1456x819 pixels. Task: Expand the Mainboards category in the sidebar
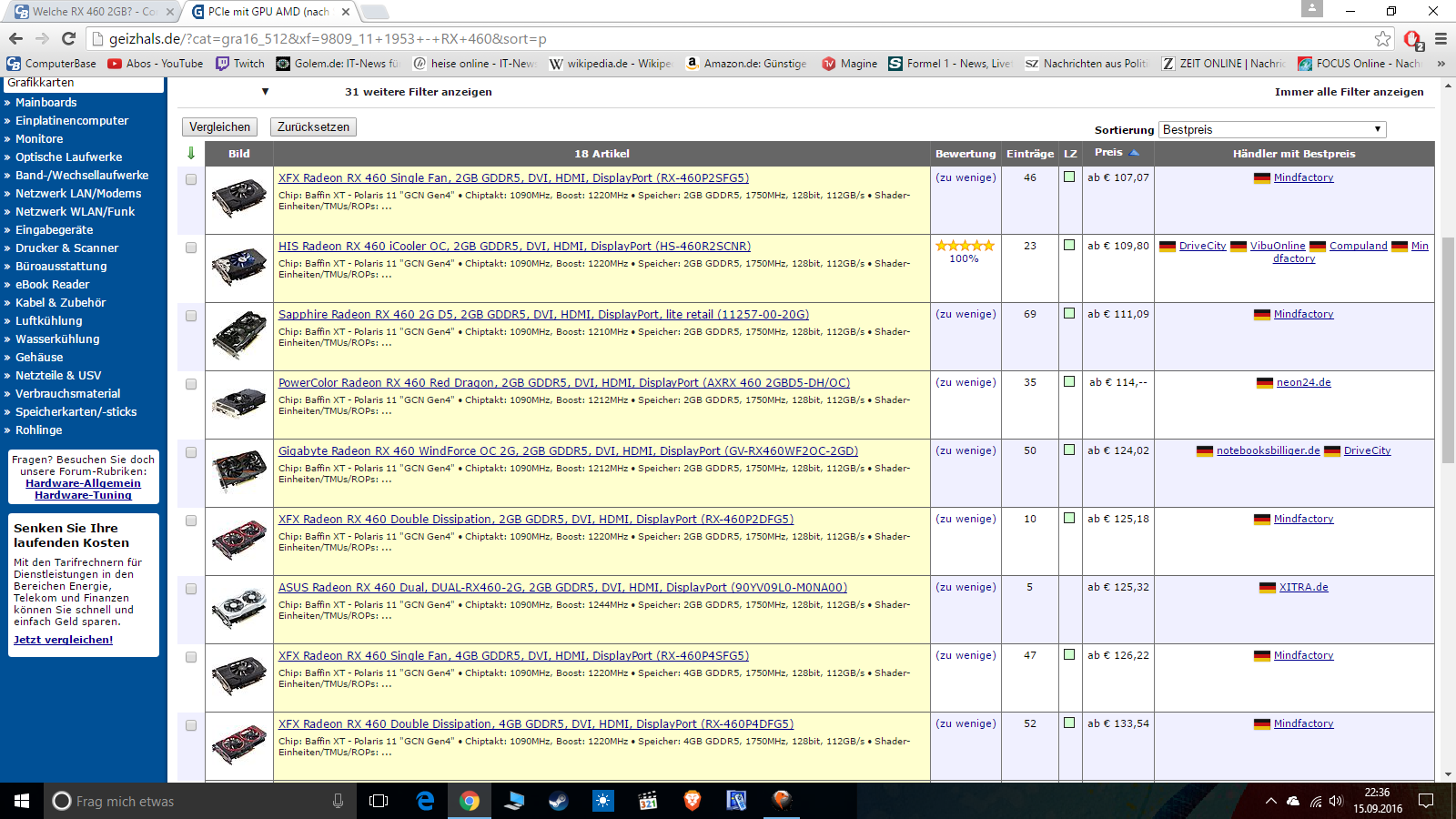[45, 103]
